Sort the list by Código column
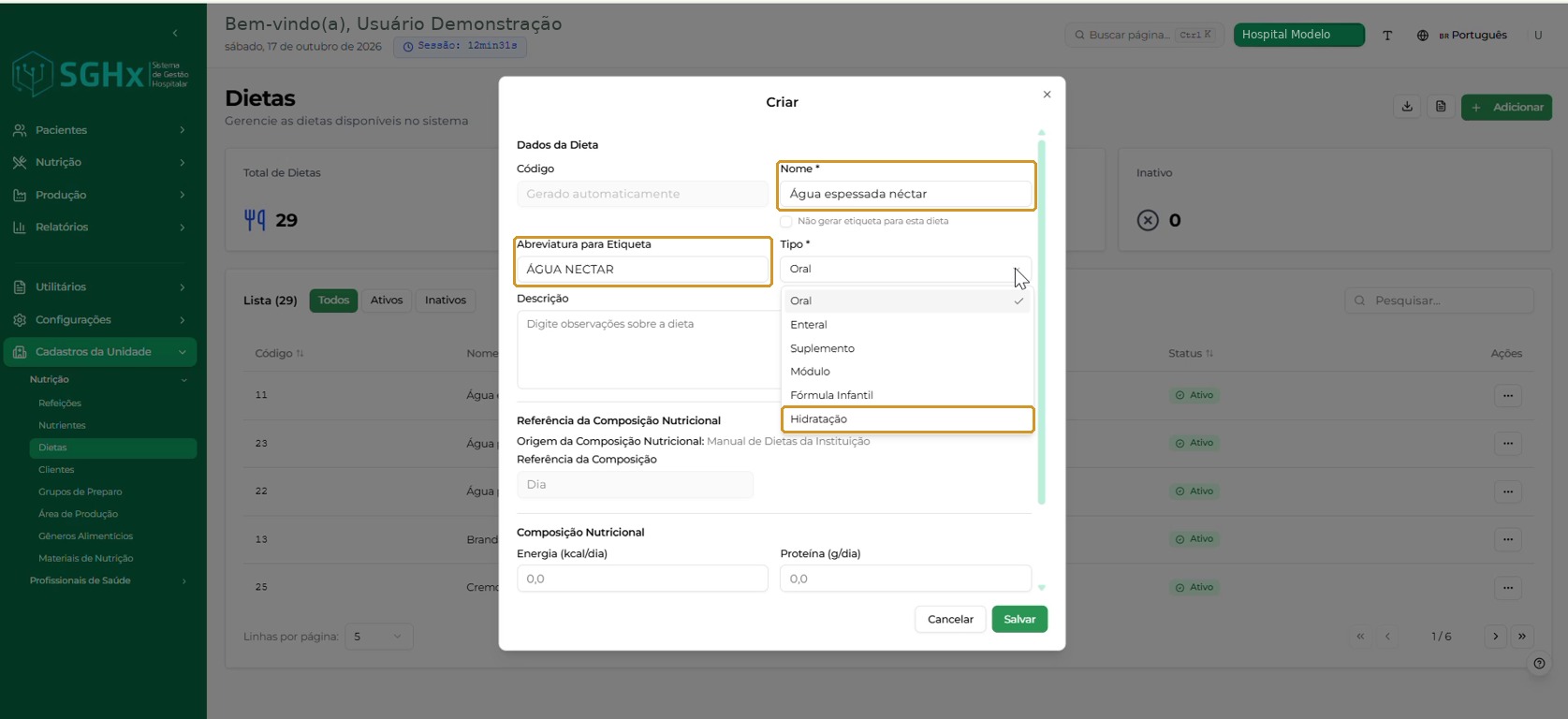The width and height of the screenshot is (1568, 719). coord(279,354)
